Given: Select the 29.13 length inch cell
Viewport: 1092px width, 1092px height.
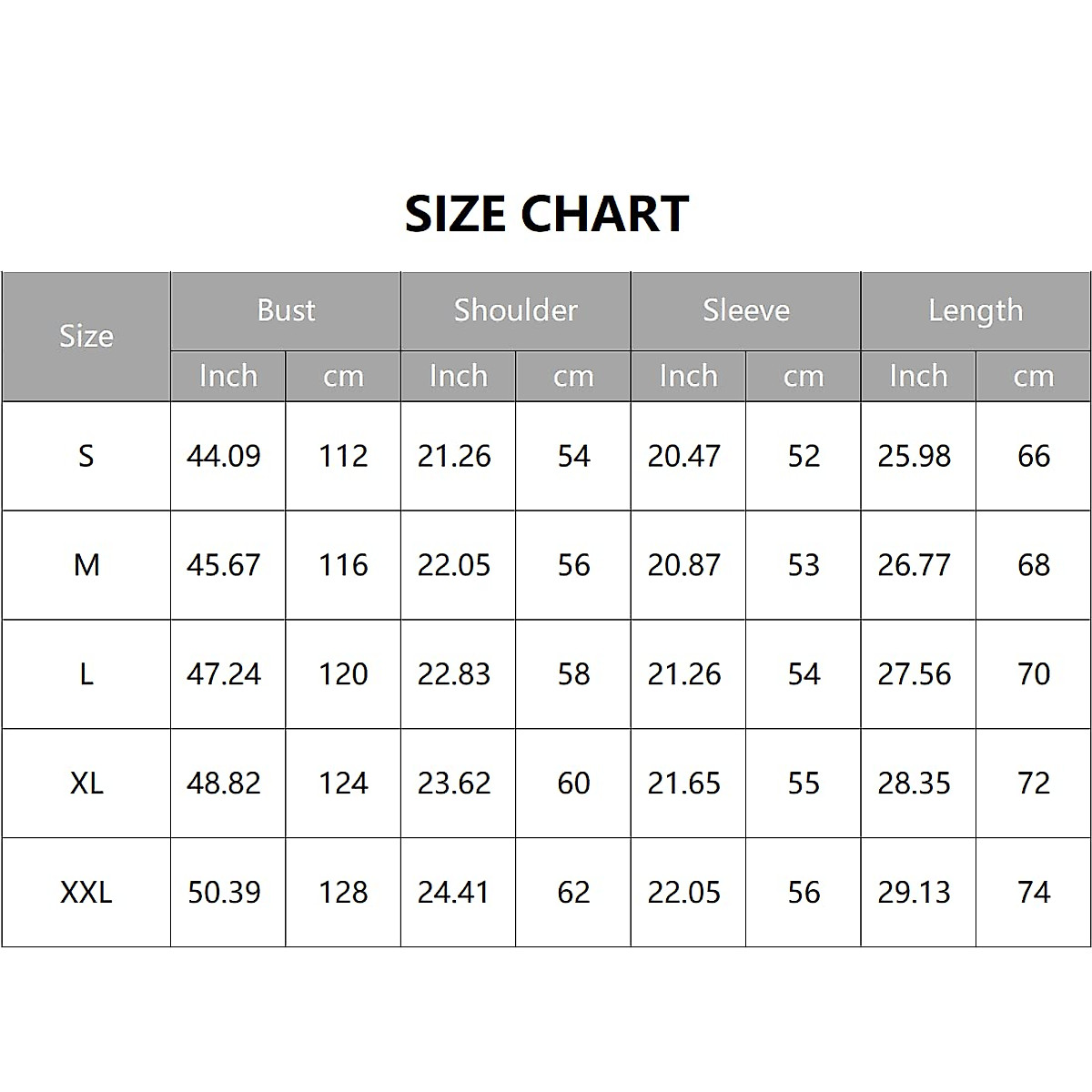Looking at the screenshot, I should pyautogui.click(x=915, y=893).
